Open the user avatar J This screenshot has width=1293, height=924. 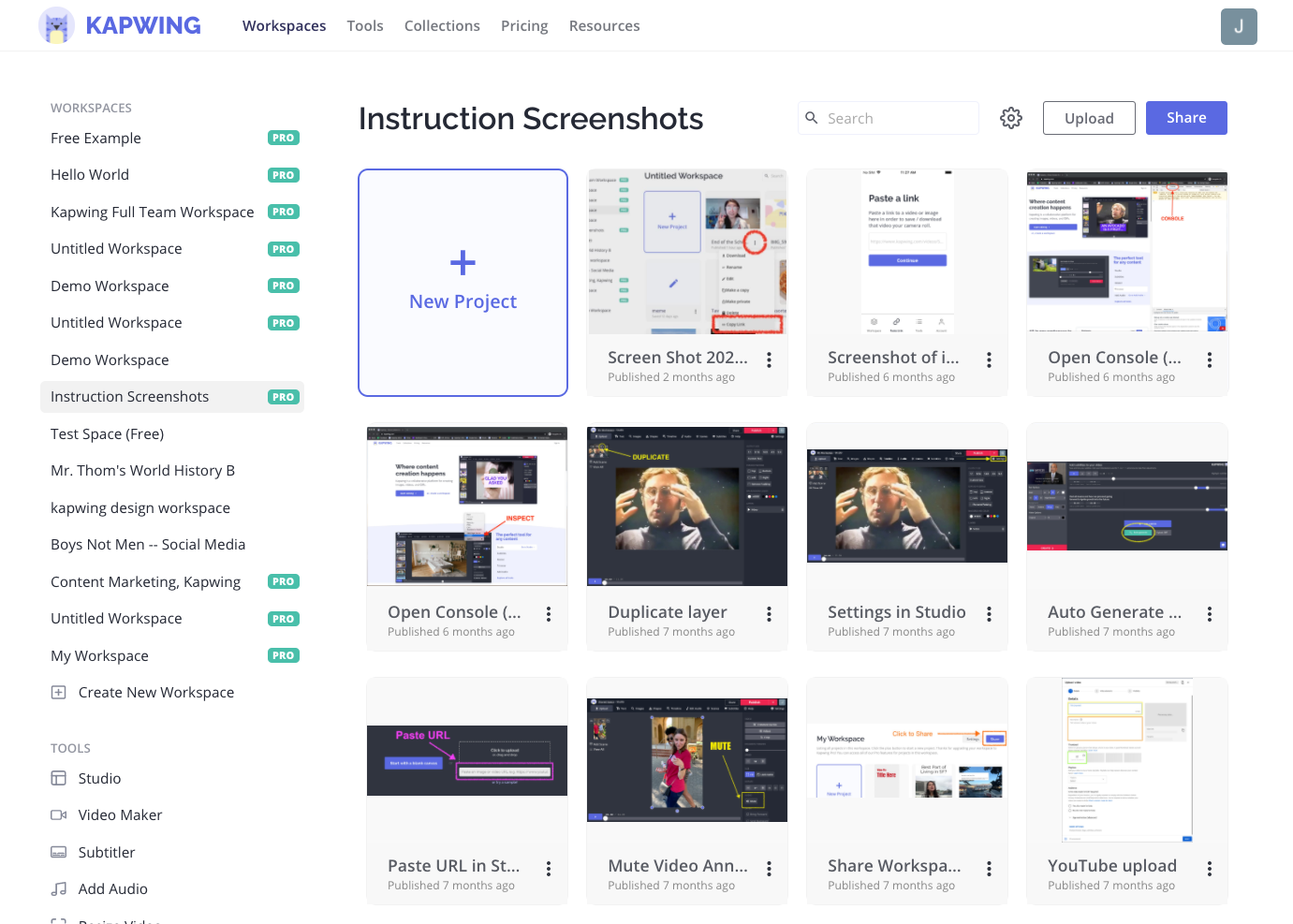1238,26
